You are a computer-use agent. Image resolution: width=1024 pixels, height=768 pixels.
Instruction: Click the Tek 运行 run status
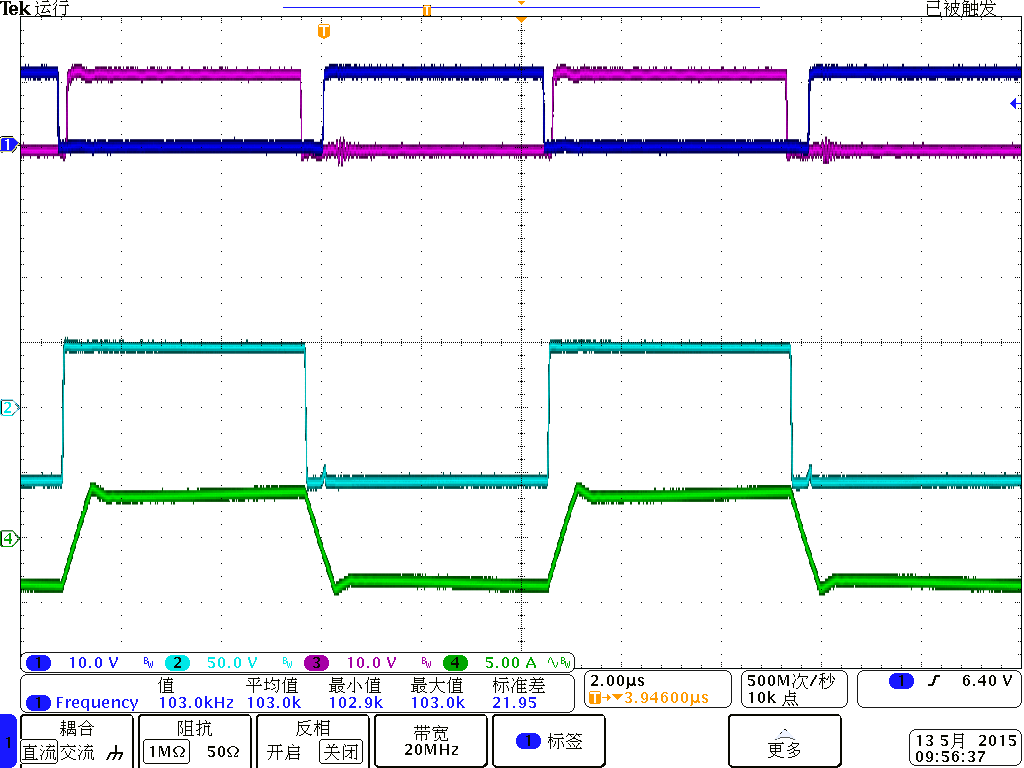[35, 8]
